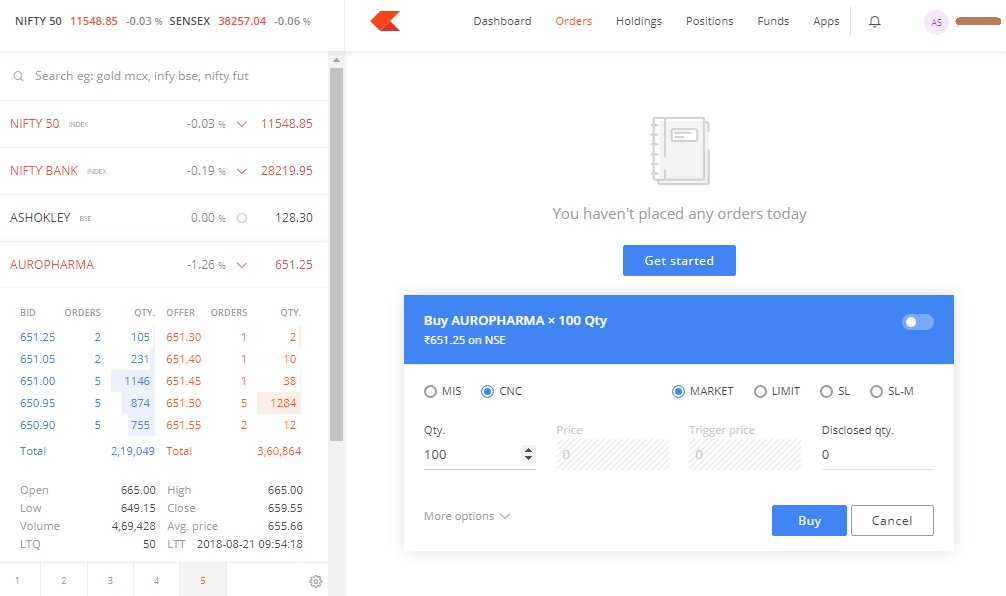Open the Holdings tab
The image size is (1006, 596).
point(639,21)
